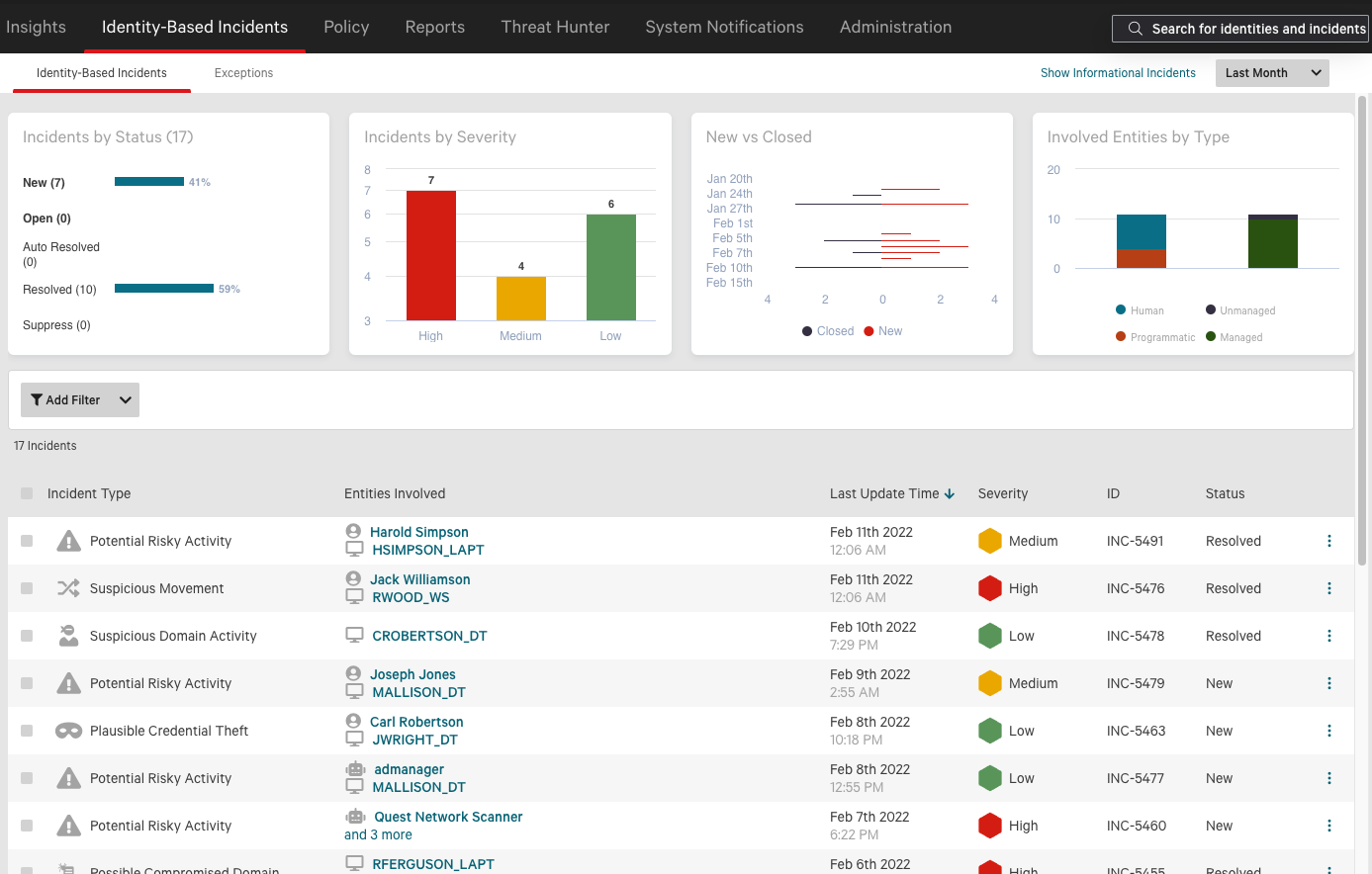The image size is (1372, 874).
Task: Tick the checkbox for the Plausible Credential Theft row
Action: [x=27, y=731]
